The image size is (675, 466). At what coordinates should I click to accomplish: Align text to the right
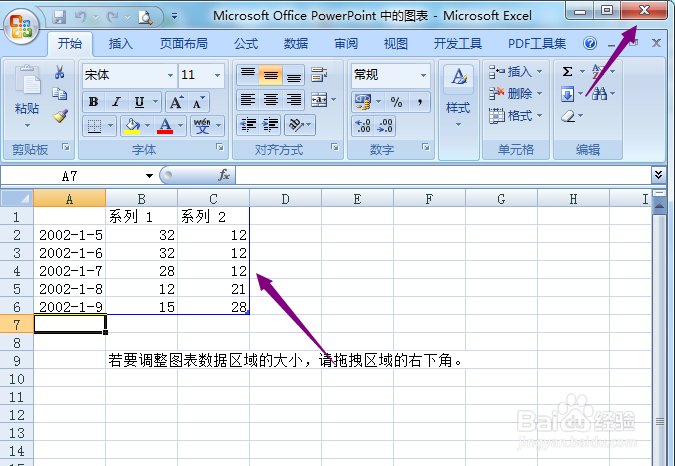[294, 100]
